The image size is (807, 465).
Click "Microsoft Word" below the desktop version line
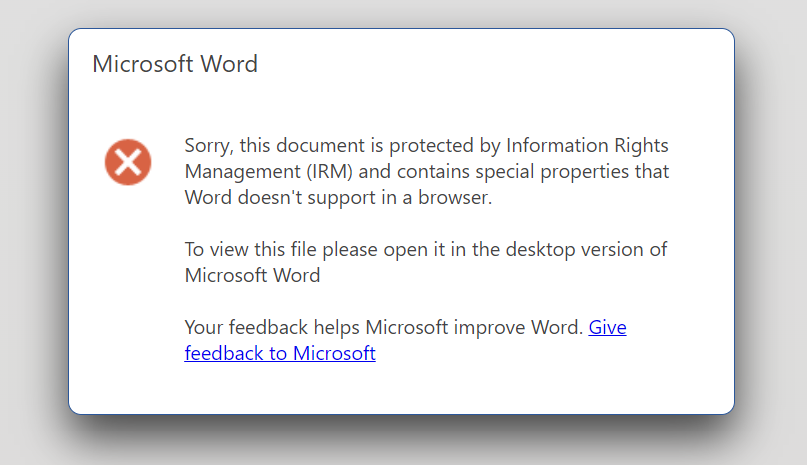click(252, 275)
